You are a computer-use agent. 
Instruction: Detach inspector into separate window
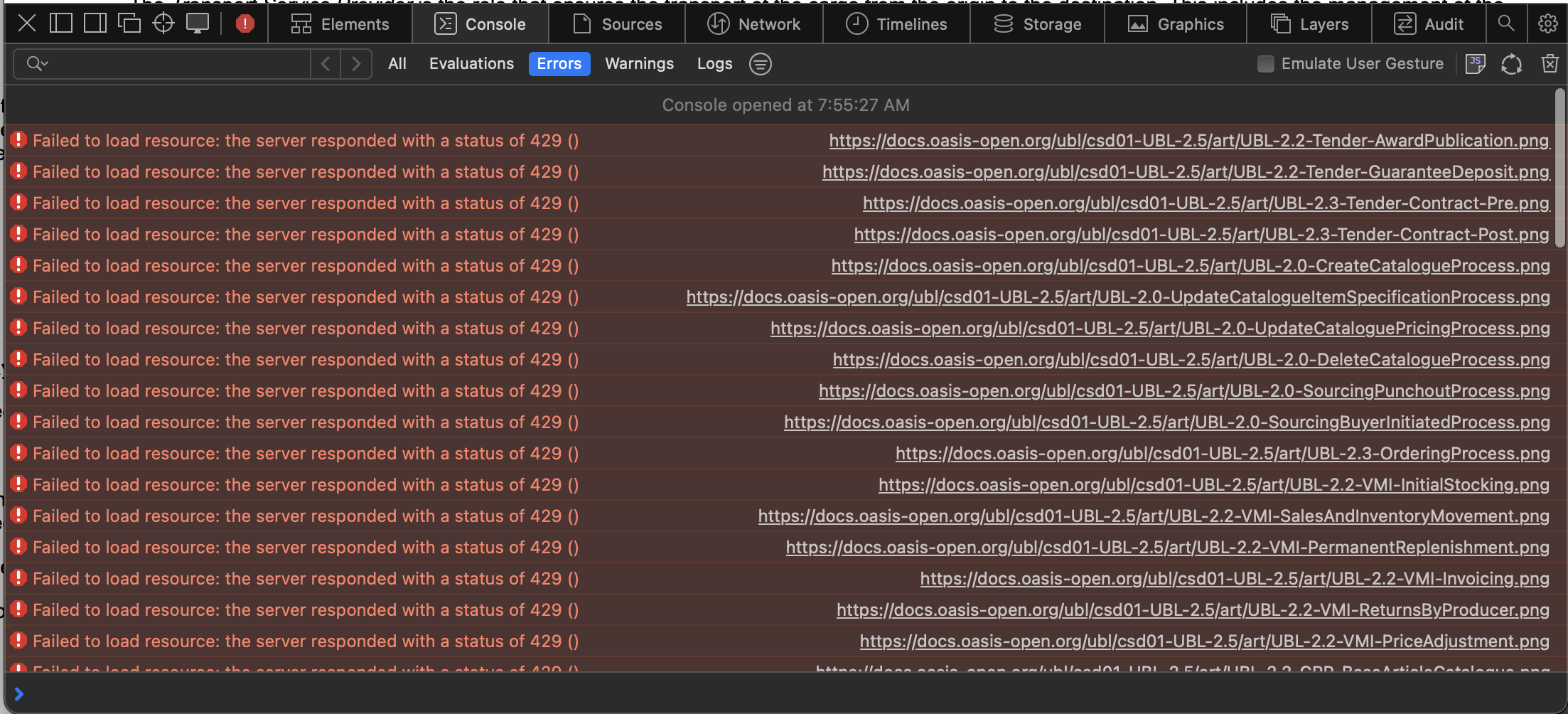tap(129, 23)
